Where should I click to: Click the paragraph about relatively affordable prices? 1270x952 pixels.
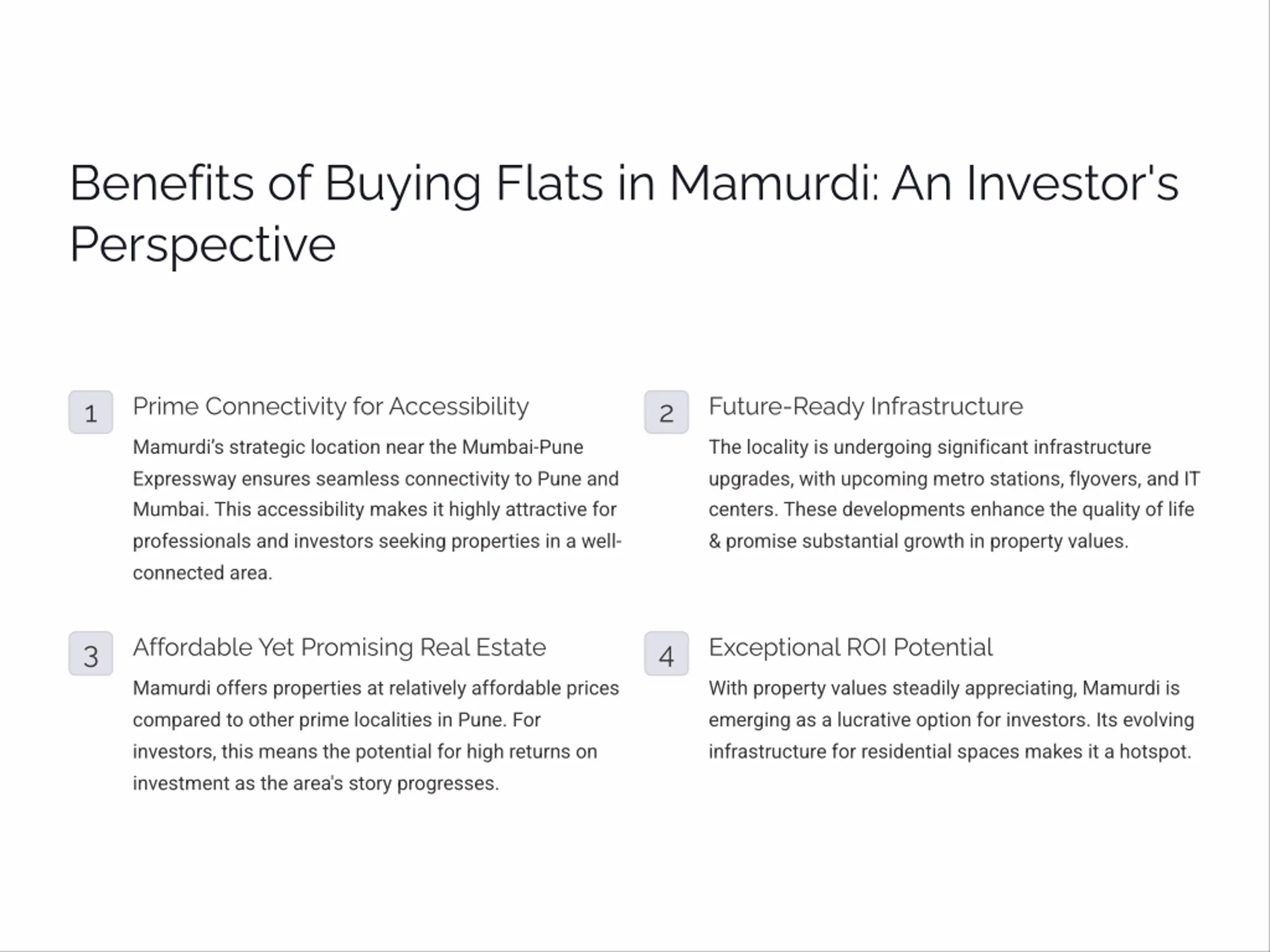coord(376,736)
